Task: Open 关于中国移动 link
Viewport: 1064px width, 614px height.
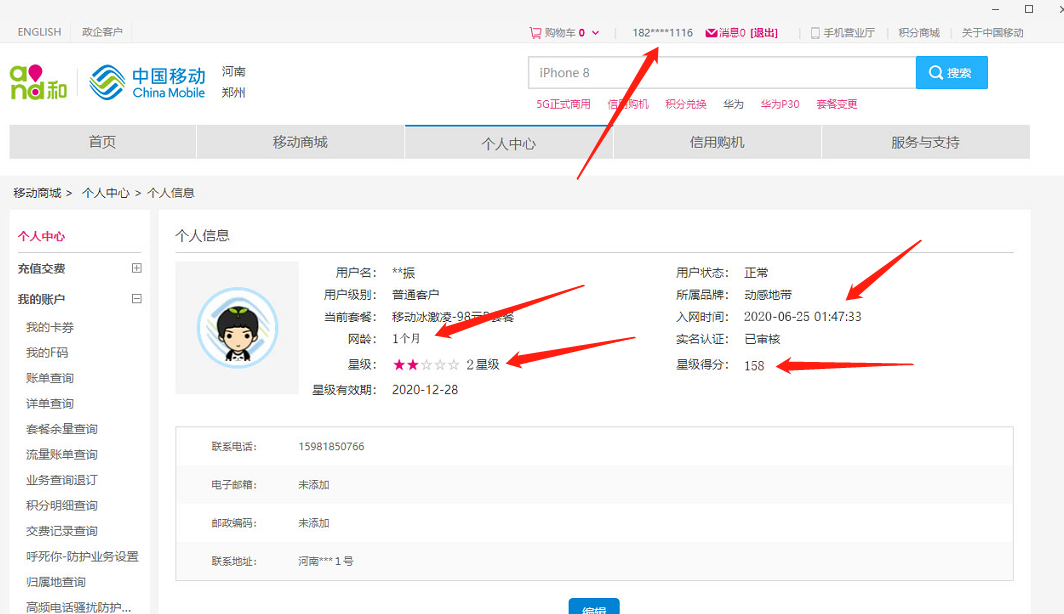Action: click(x=992, y=33)
